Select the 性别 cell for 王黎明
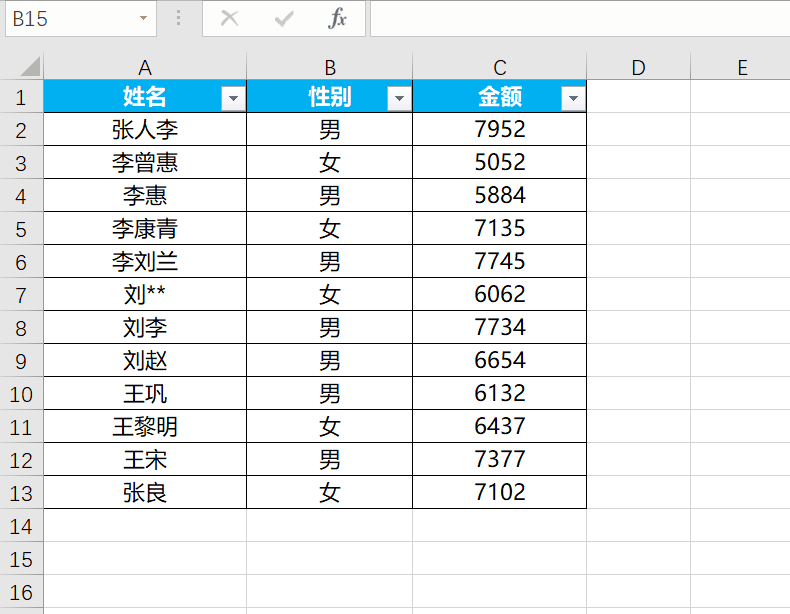 point(330,426)
